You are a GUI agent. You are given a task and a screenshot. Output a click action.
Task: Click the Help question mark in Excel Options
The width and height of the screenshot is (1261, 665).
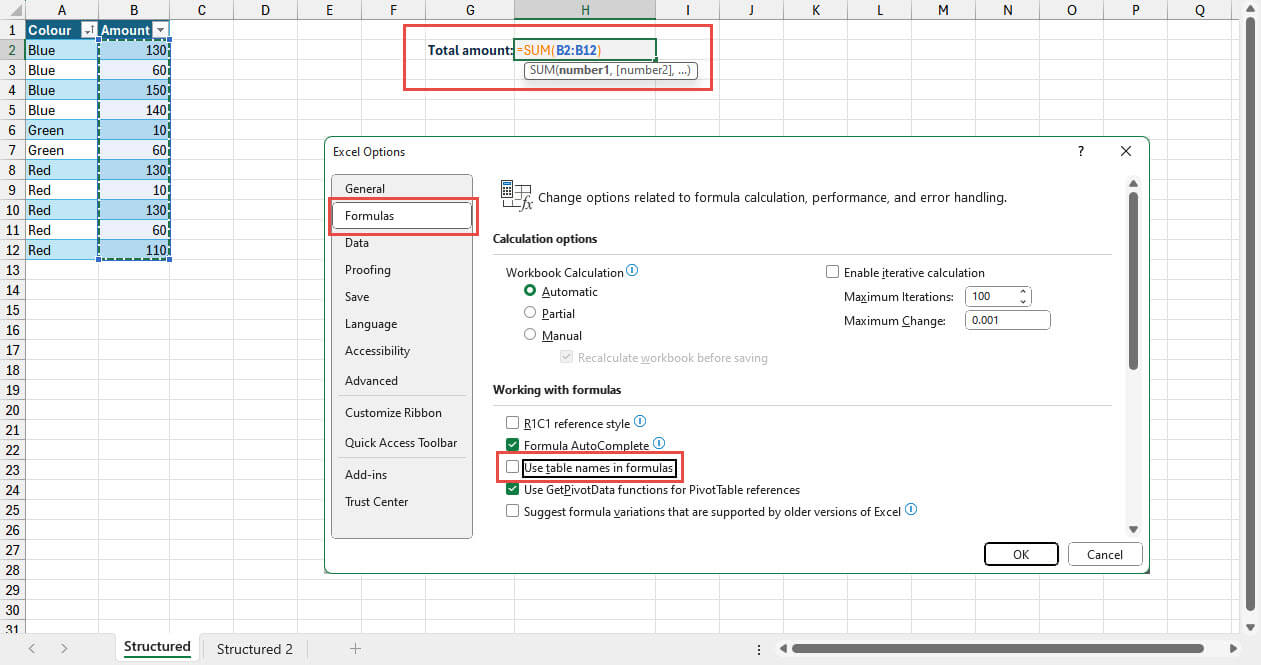pos(1080,151)
